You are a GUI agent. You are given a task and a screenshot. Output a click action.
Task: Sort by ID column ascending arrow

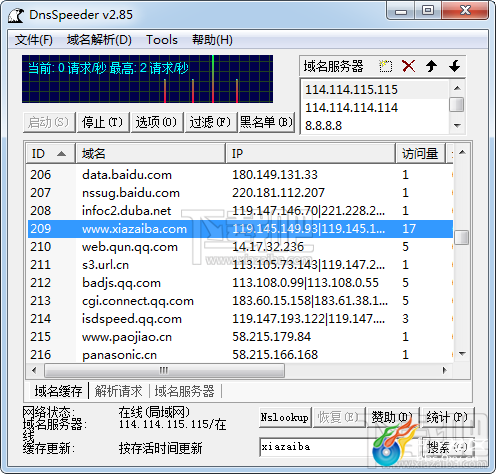[x=61, y=154]
